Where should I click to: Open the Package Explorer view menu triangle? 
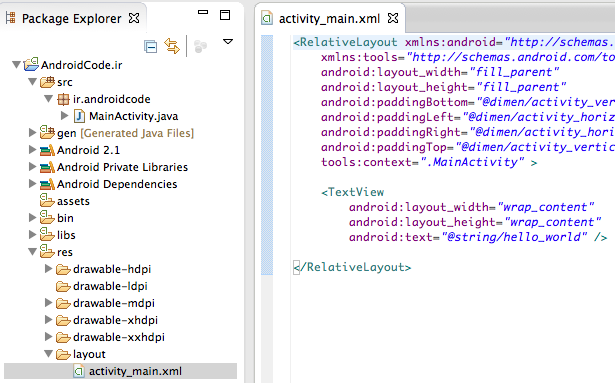[228, 41]
